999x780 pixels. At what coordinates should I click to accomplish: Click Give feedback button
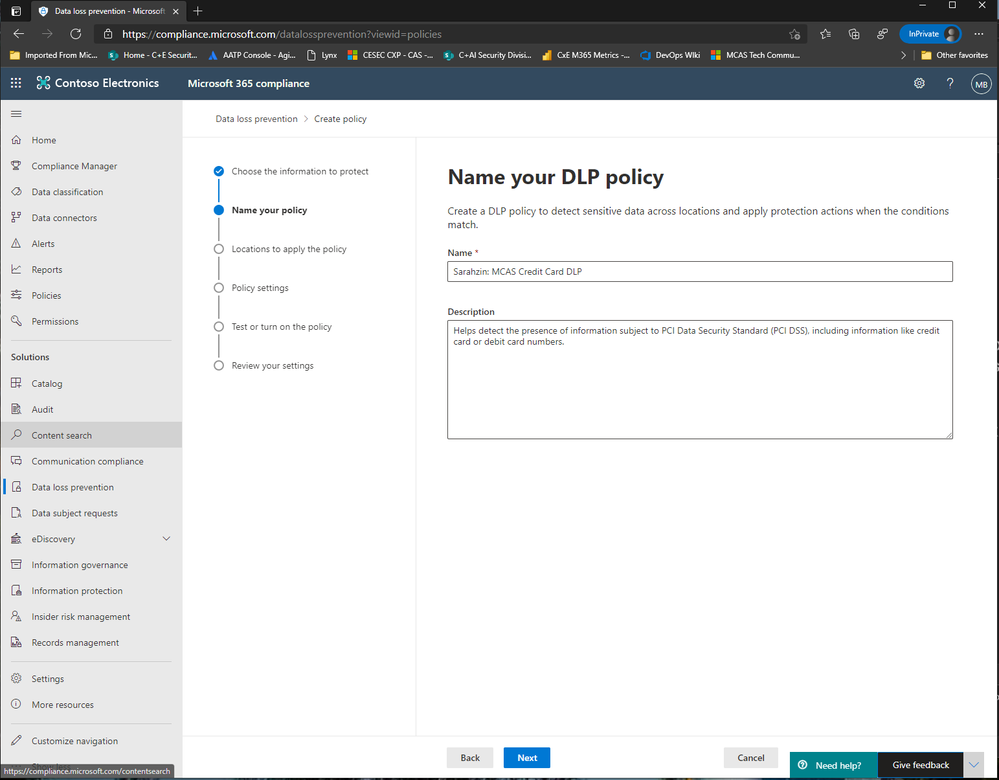click(x=920, y=765)
